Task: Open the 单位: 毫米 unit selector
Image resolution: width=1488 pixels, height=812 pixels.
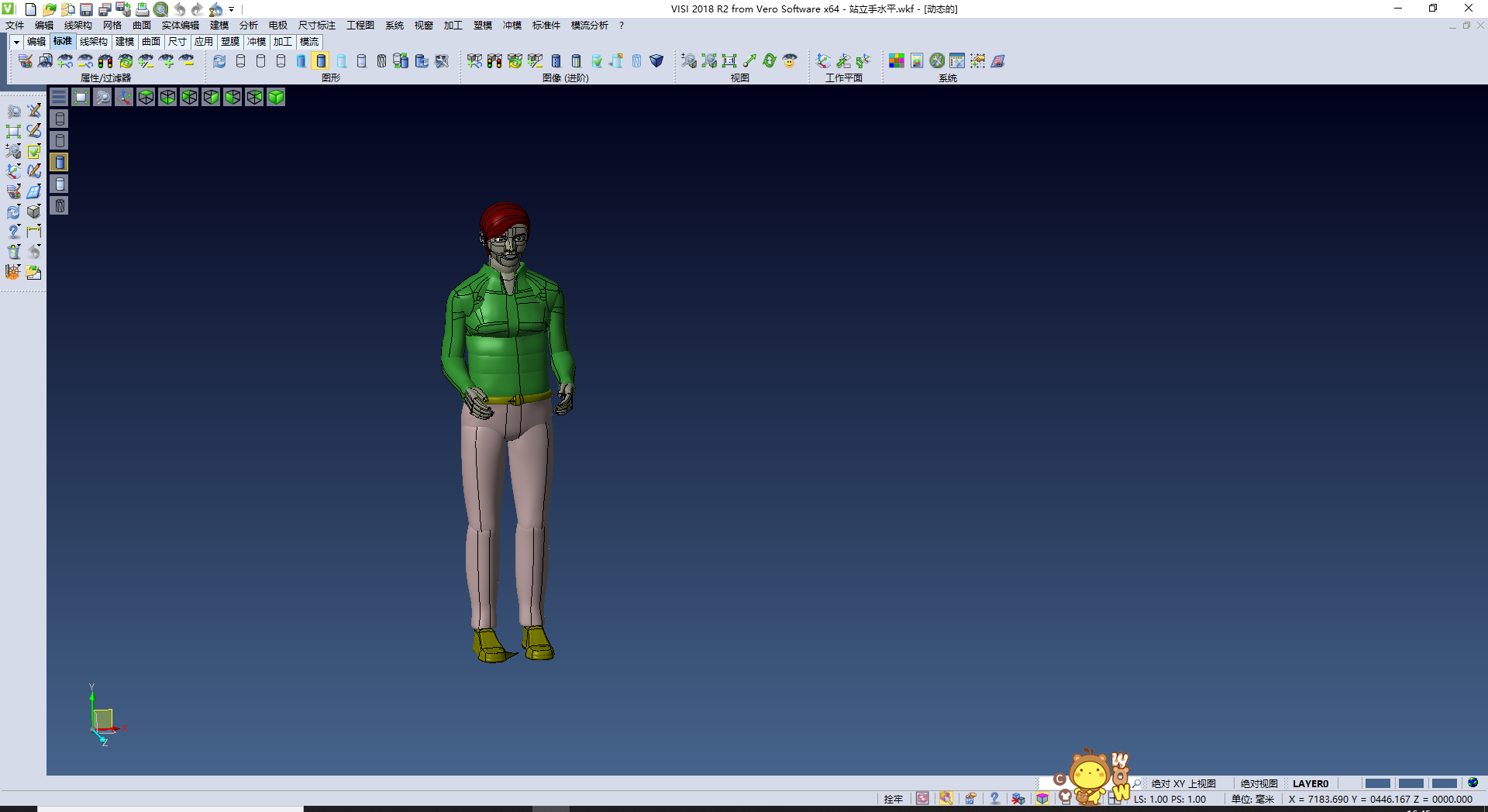Action: (x=1252, y=799)
